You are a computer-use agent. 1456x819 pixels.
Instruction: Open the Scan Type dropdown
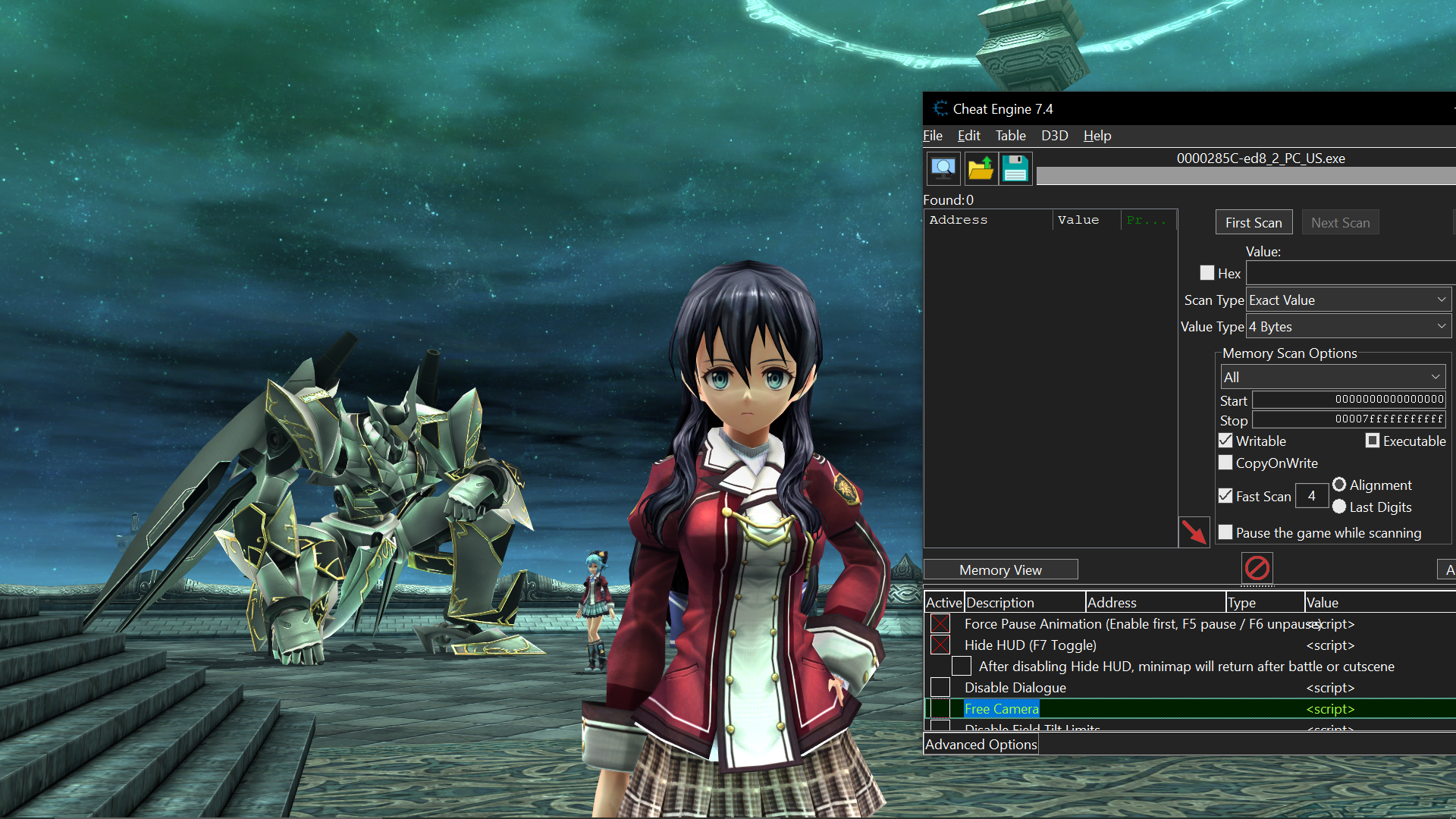pos(1349,300)
